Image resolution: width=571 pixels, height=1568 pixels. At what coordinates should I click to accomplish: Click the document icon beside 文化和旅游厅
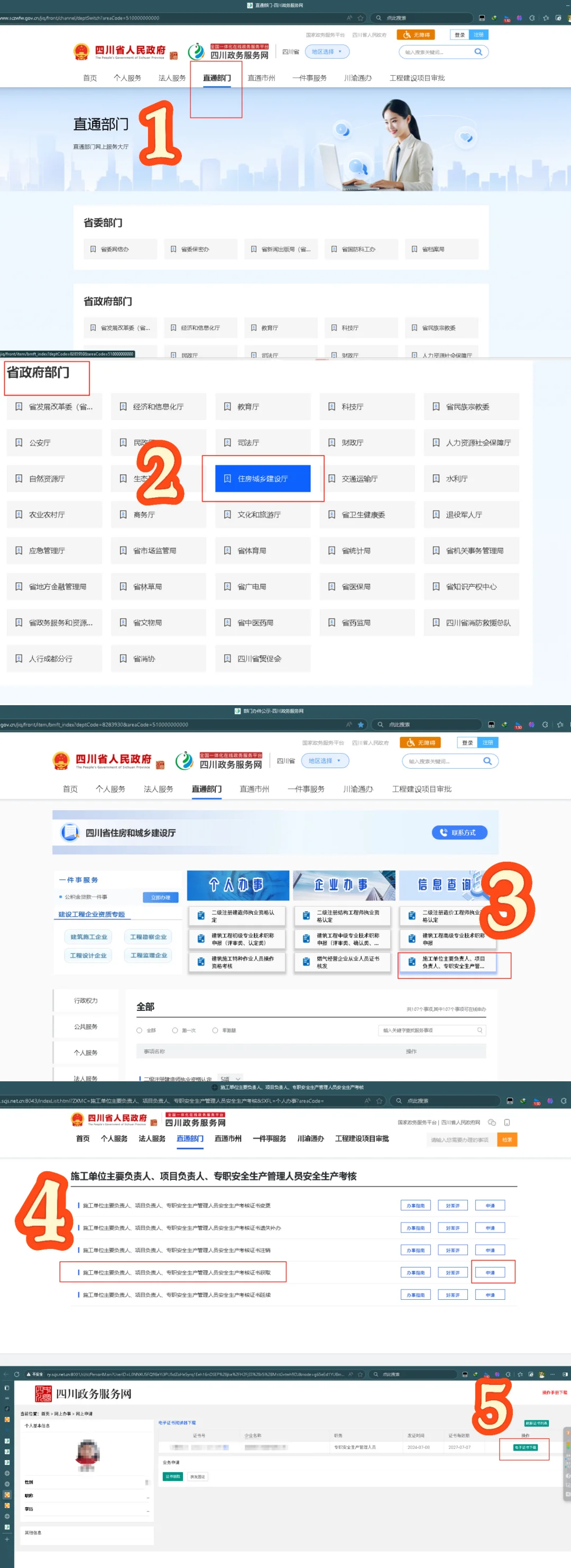[x=227, y=514]
